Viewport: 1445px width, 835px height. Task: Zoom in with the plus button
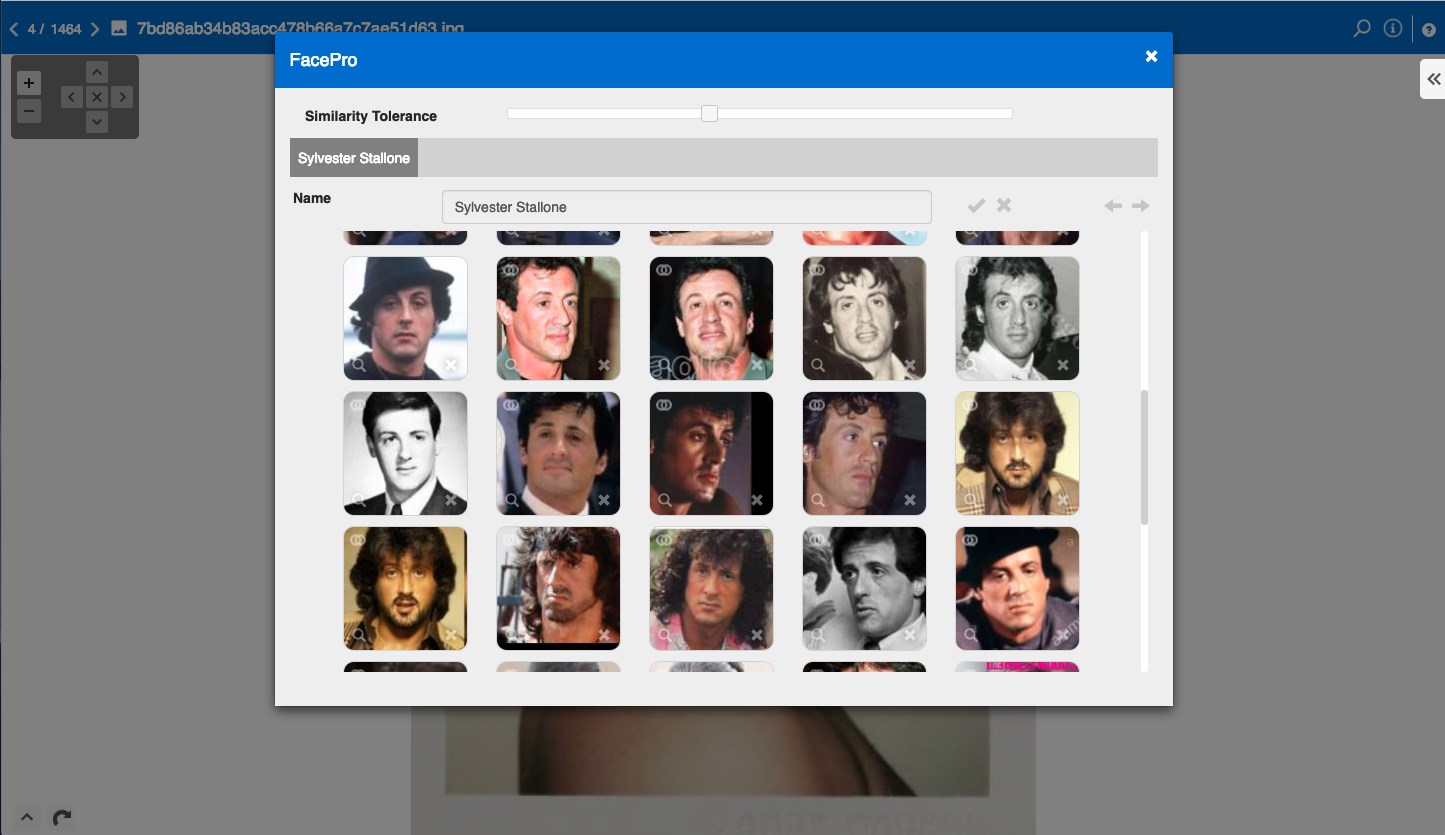(29, 83)
